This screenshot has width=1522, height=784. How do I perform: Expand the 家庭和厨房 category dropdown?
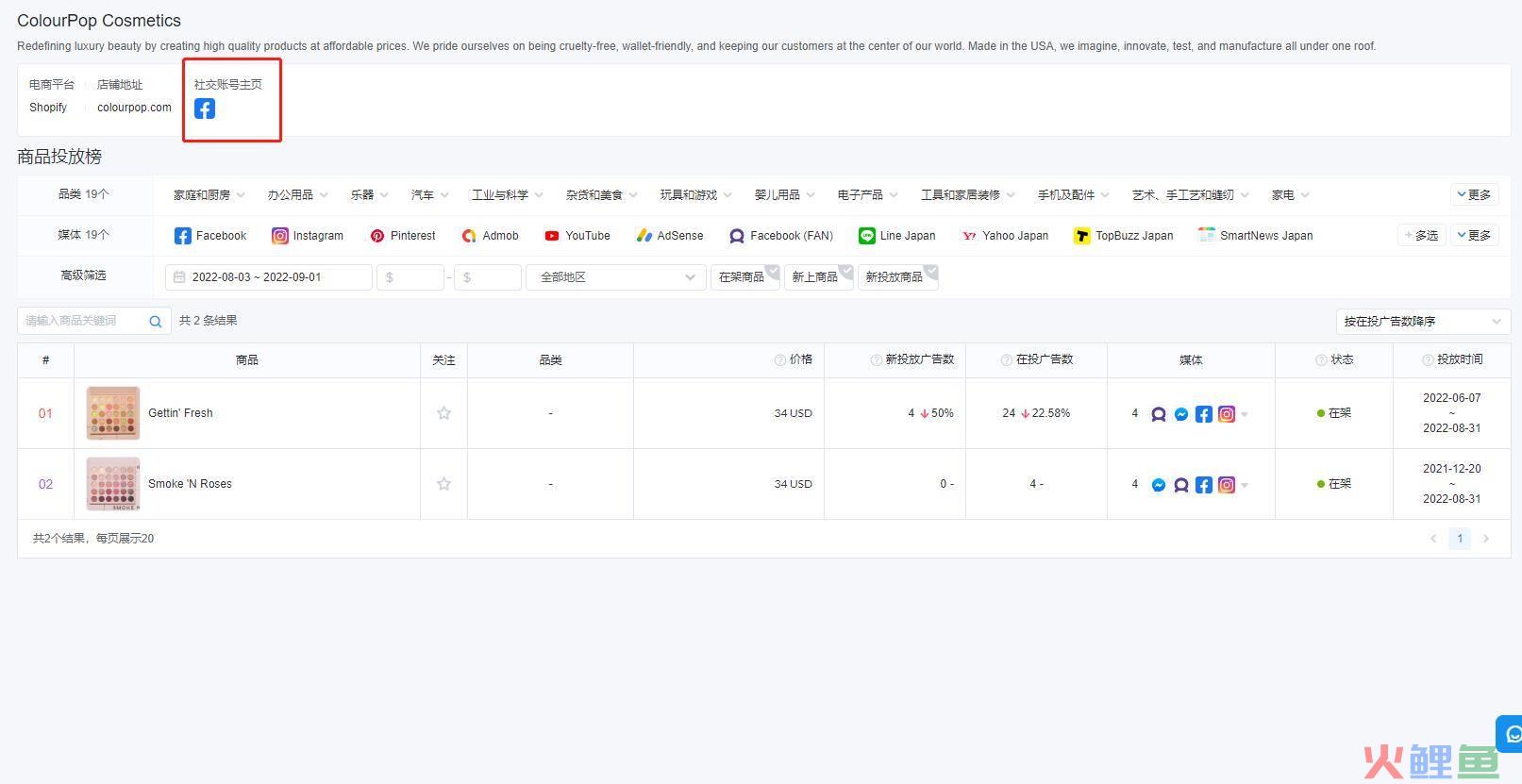[209, 195]
